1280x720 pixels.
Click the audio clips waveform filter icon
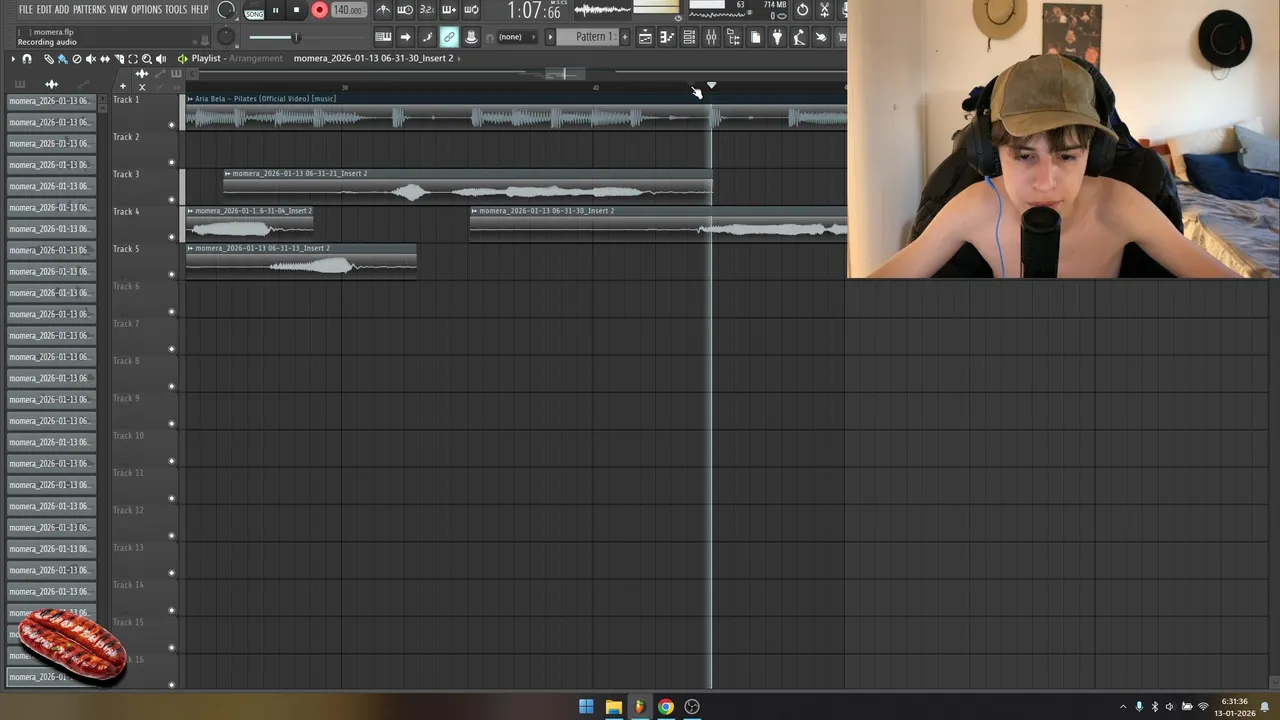(x=51, y=84)
